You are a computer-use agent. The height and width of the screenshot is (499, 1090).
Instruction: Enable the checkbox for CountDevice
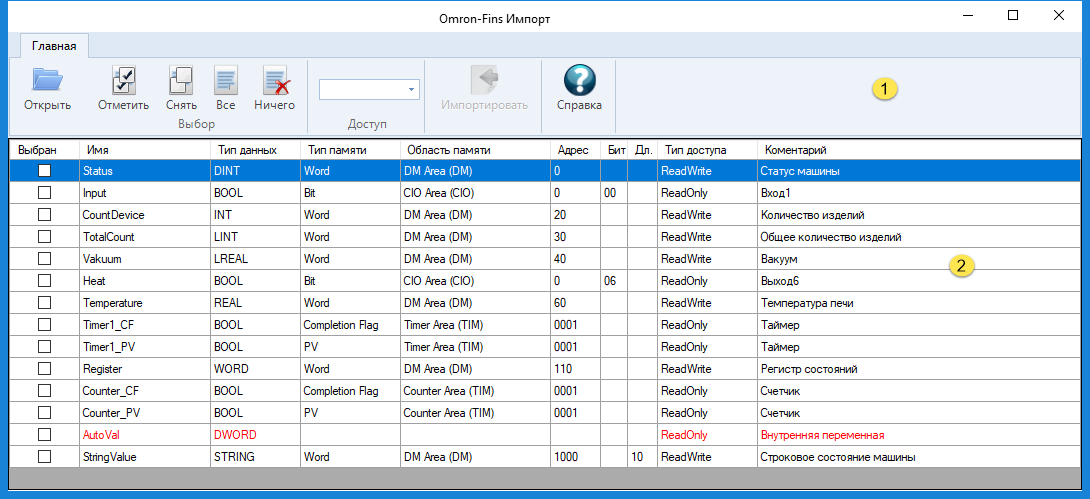44,215
